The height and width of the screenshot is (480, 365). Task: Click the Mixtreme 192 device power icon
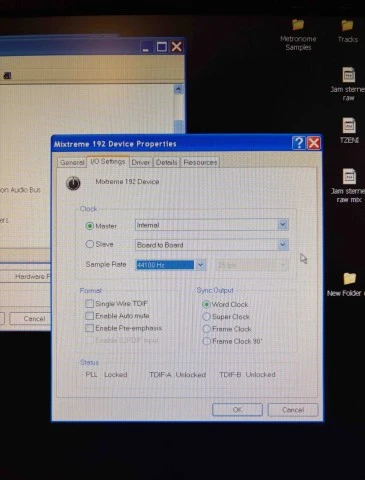pos(73,183)
